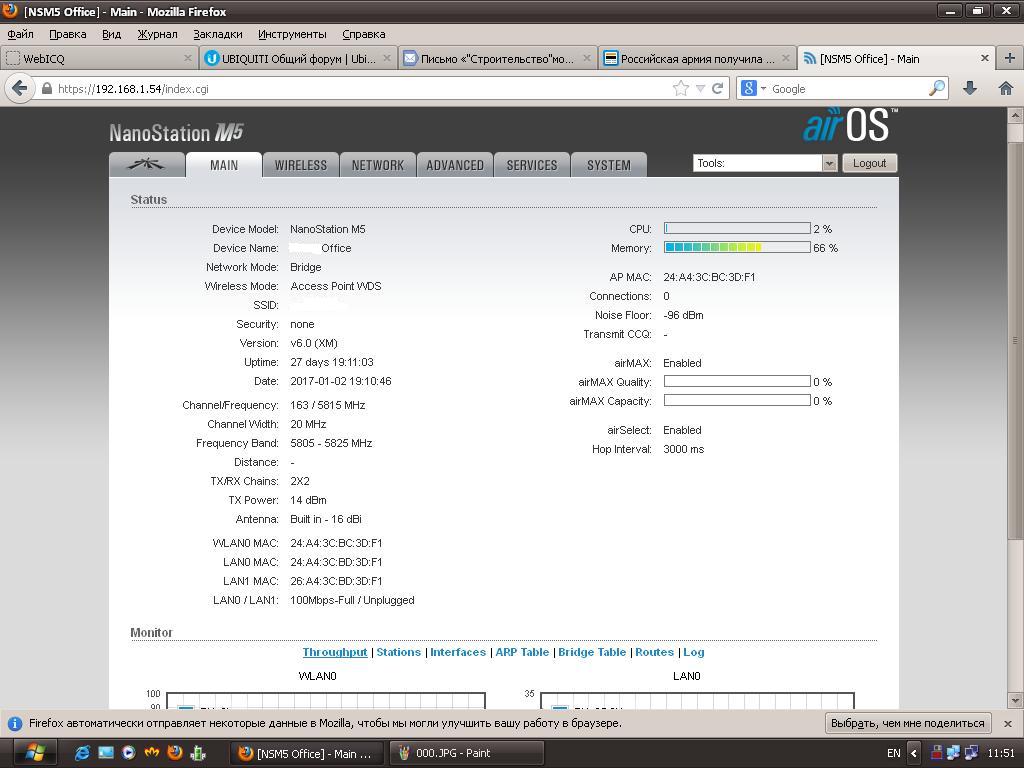Open the SERVICES tab
Image resolution: width=1024 pixels, height=768 pixels.
point(532,165)
